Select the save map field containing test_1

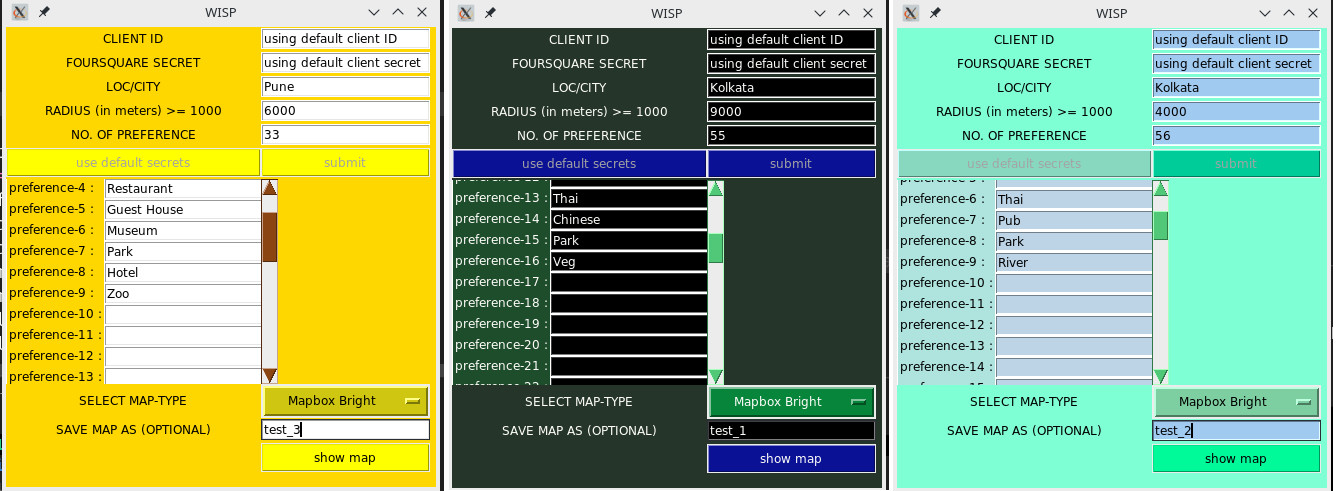pos(791,431)
